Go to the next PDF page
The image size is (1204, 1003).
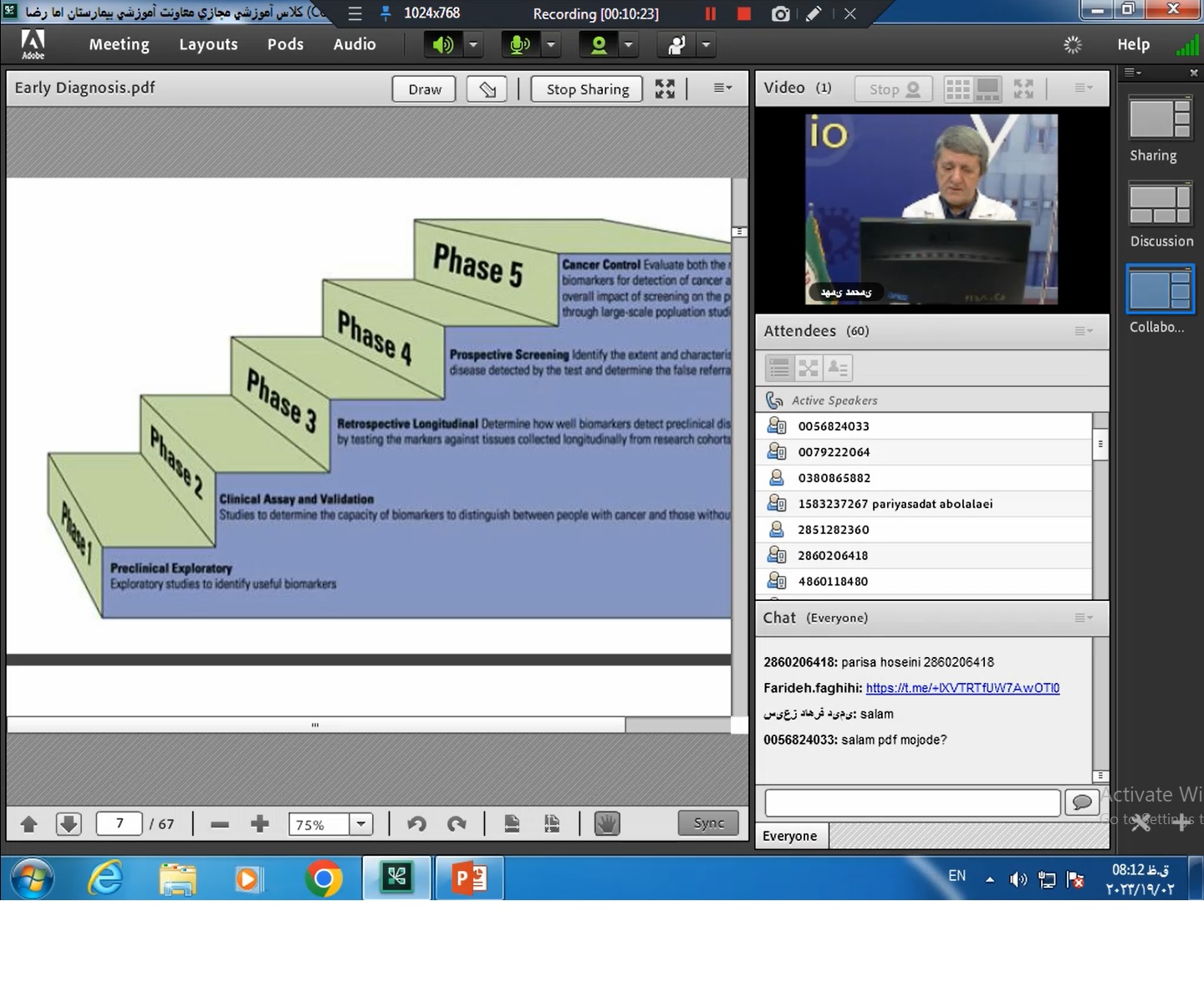[x=69, y=824]
